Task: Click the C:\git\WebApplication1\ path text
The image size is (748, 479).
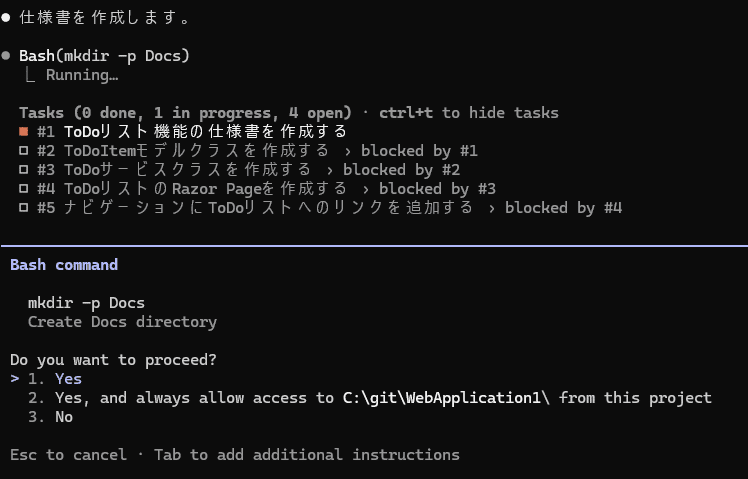Action: [446, 398]
